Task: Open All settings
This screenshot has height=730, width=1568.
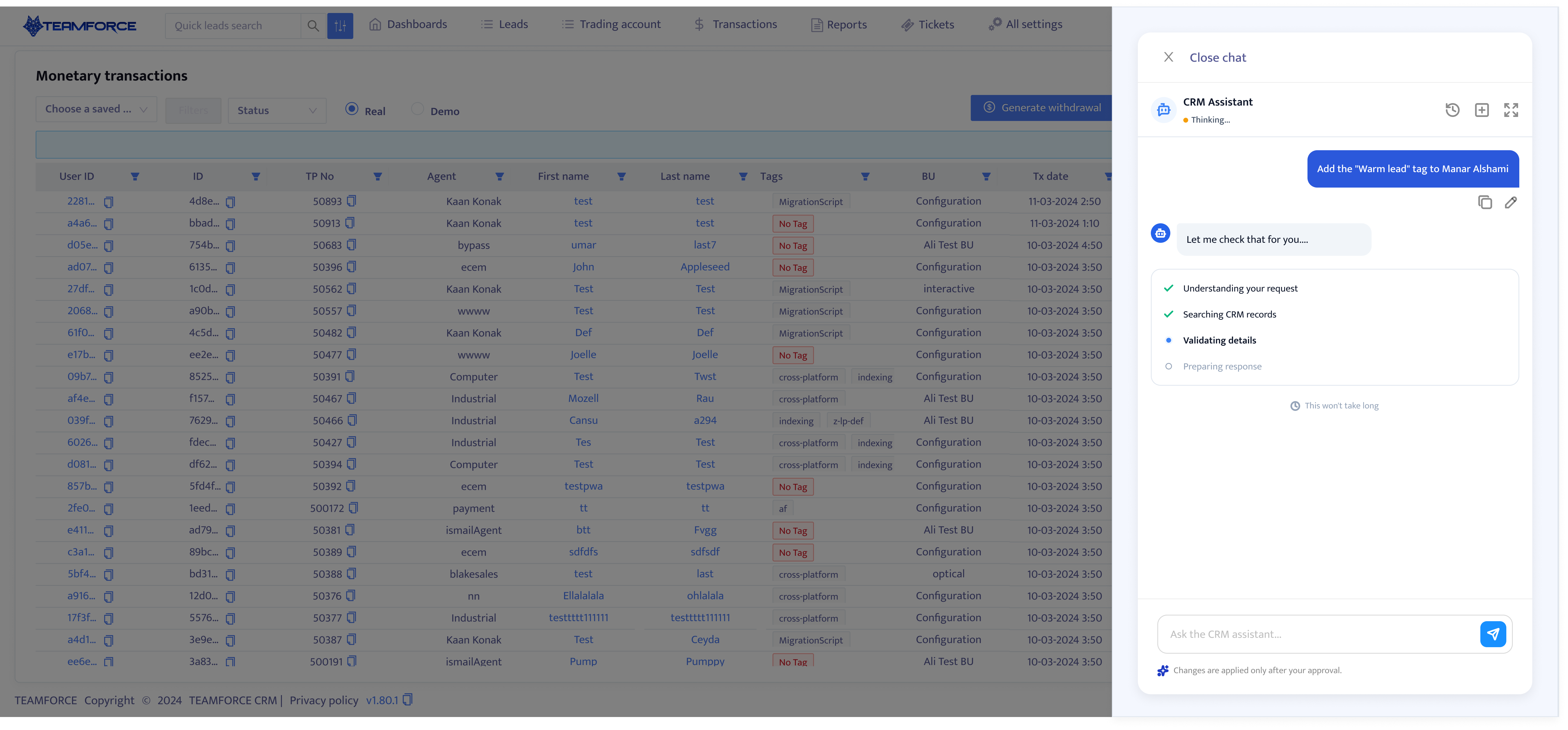Action: click(1025, 24)
